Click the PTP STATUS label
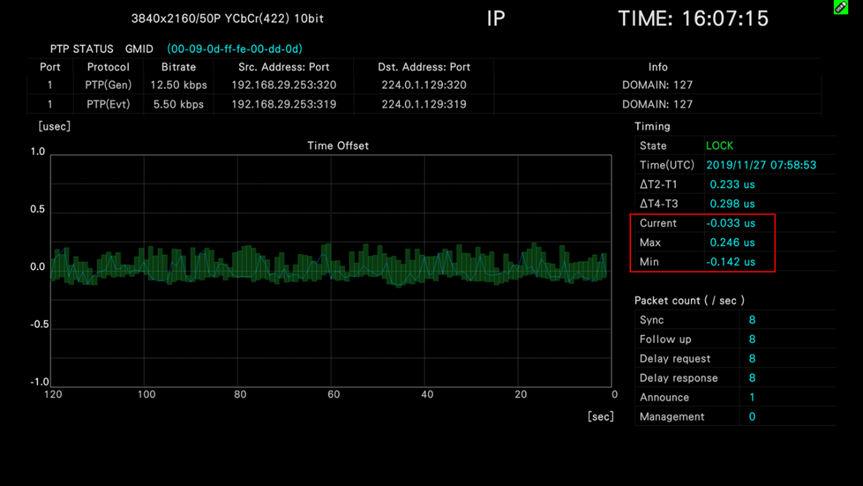 81,49
